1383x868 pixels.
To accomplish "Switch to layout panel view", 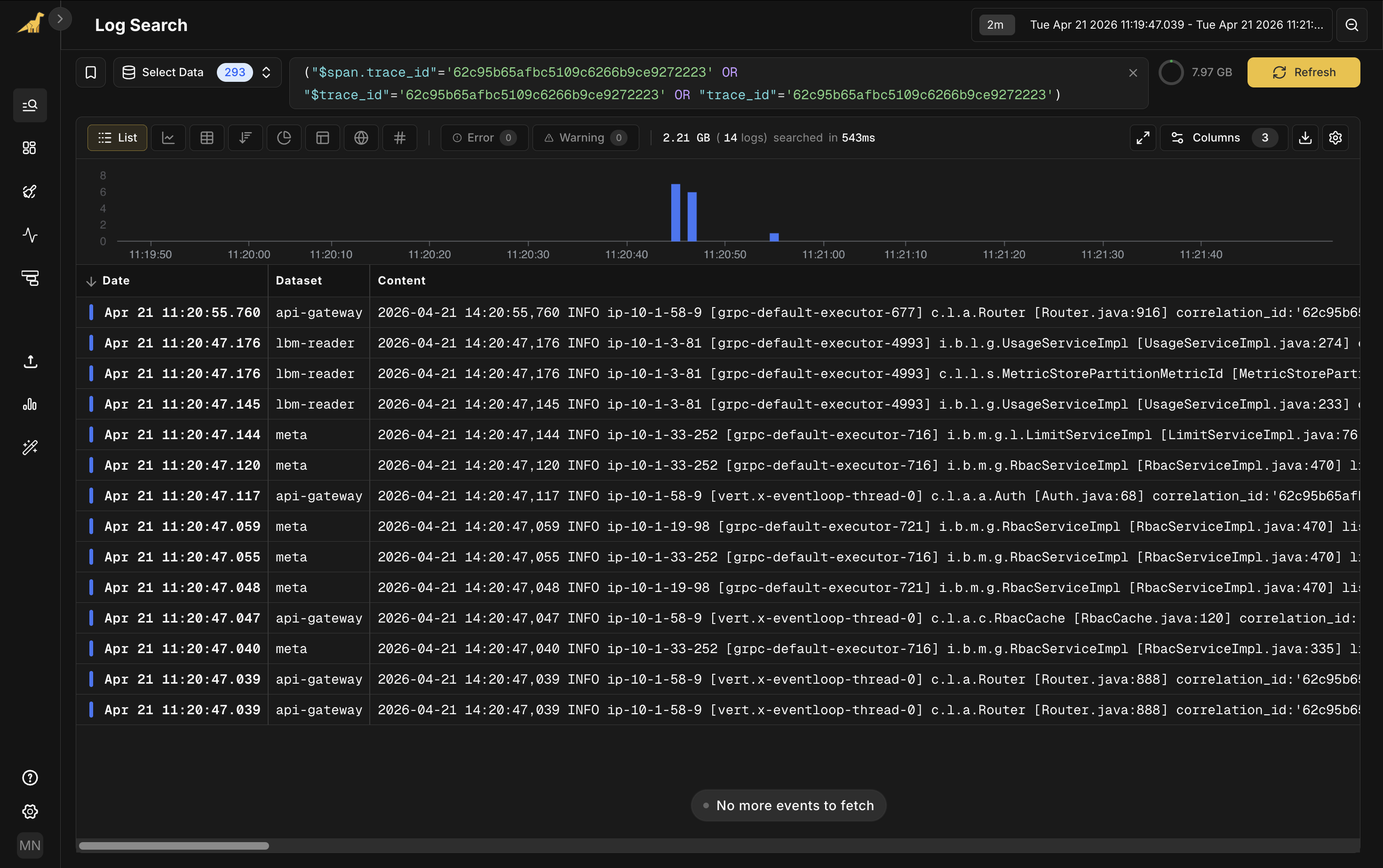I will coord(322,138).
